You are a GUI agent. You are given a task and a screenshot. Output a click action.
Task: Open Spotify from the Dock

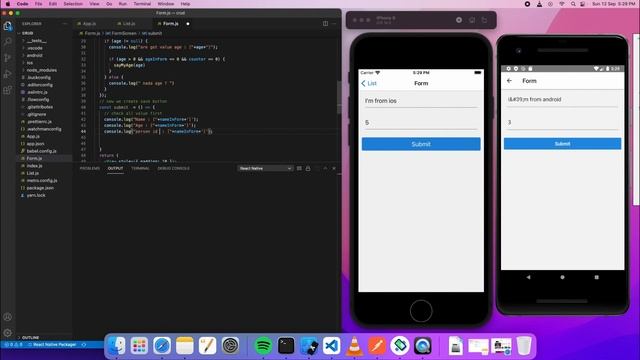tap(263, 346)
